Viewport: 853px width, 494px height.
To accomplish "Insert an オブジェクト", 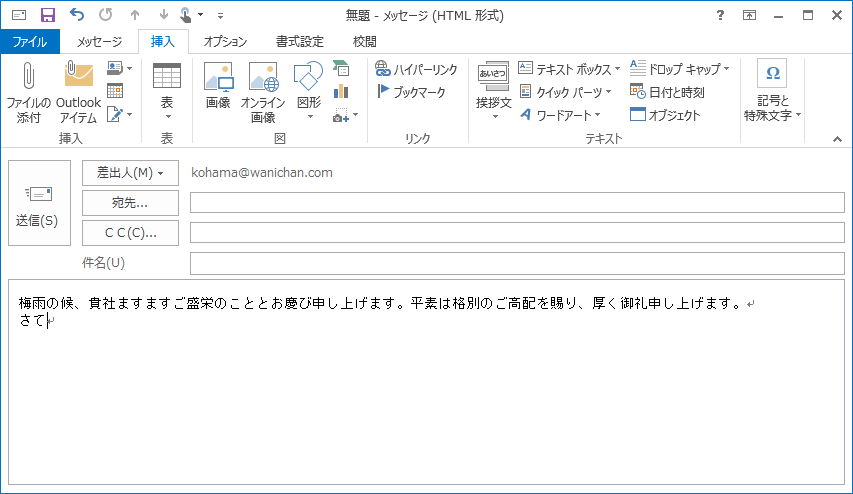I will click(665, 115).
